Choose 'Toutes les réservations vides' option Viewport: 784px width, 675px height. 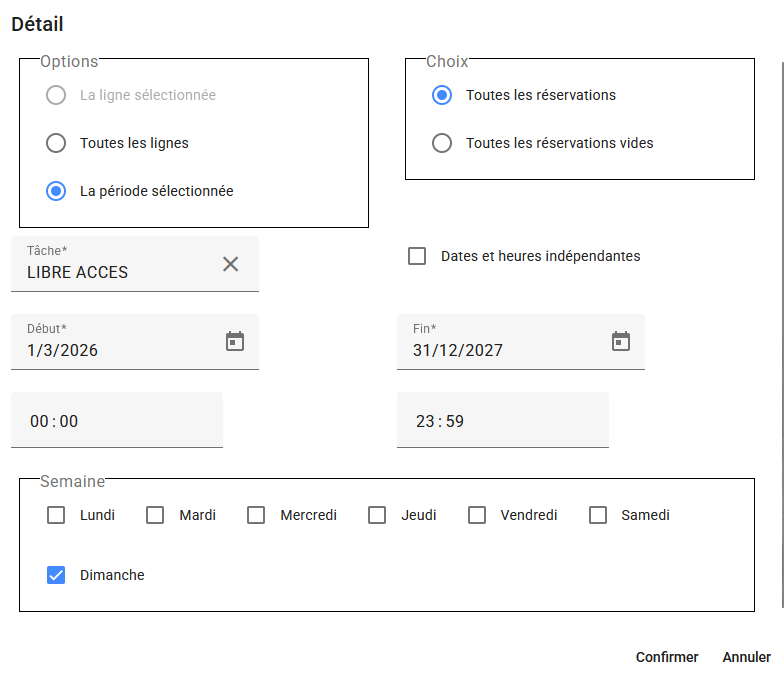[x=442, y=143]
